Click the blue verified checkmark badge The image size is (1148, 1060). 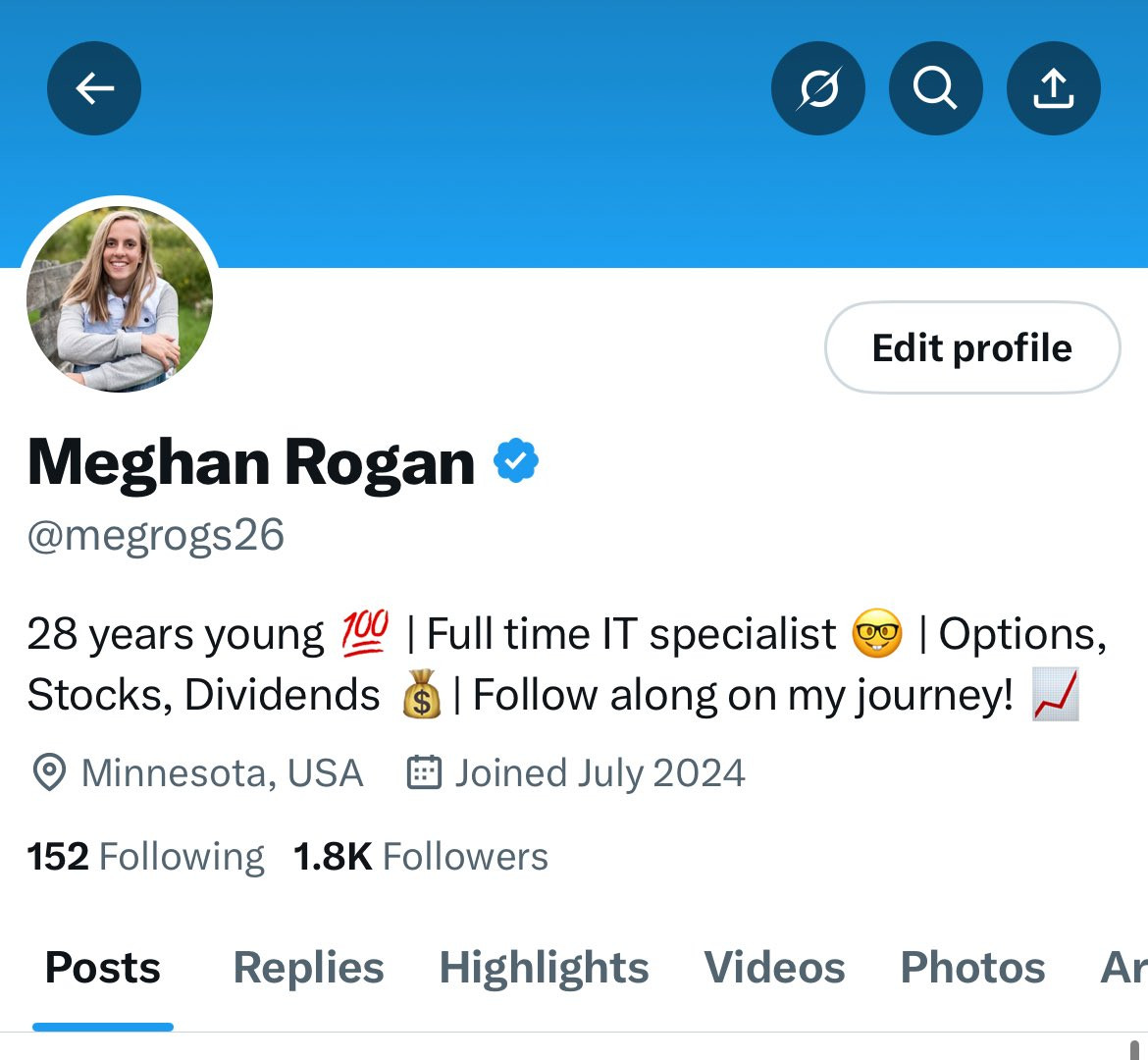(x=516, y=460)
